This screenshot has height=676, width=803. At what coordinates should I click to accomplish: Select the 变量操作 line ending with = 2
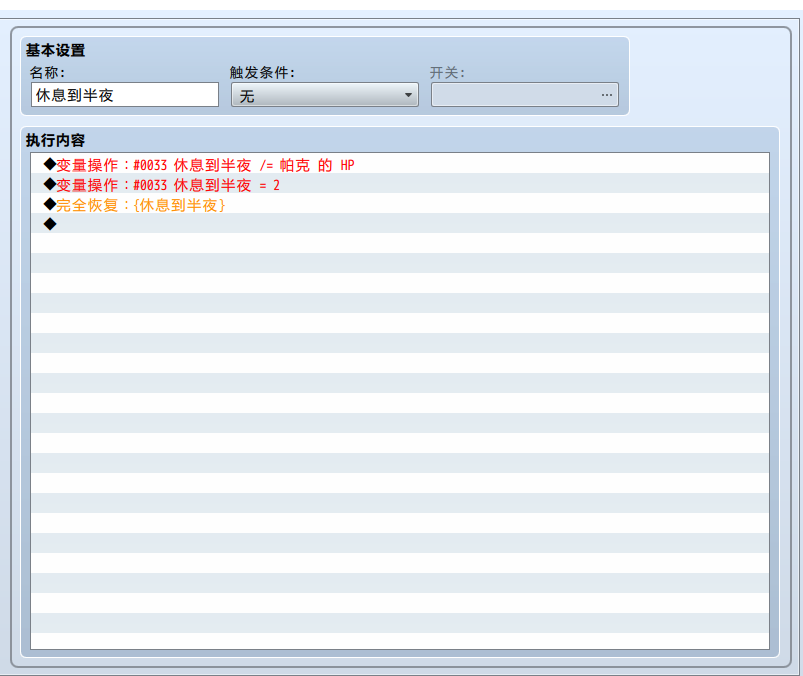[x=400, y=184]
